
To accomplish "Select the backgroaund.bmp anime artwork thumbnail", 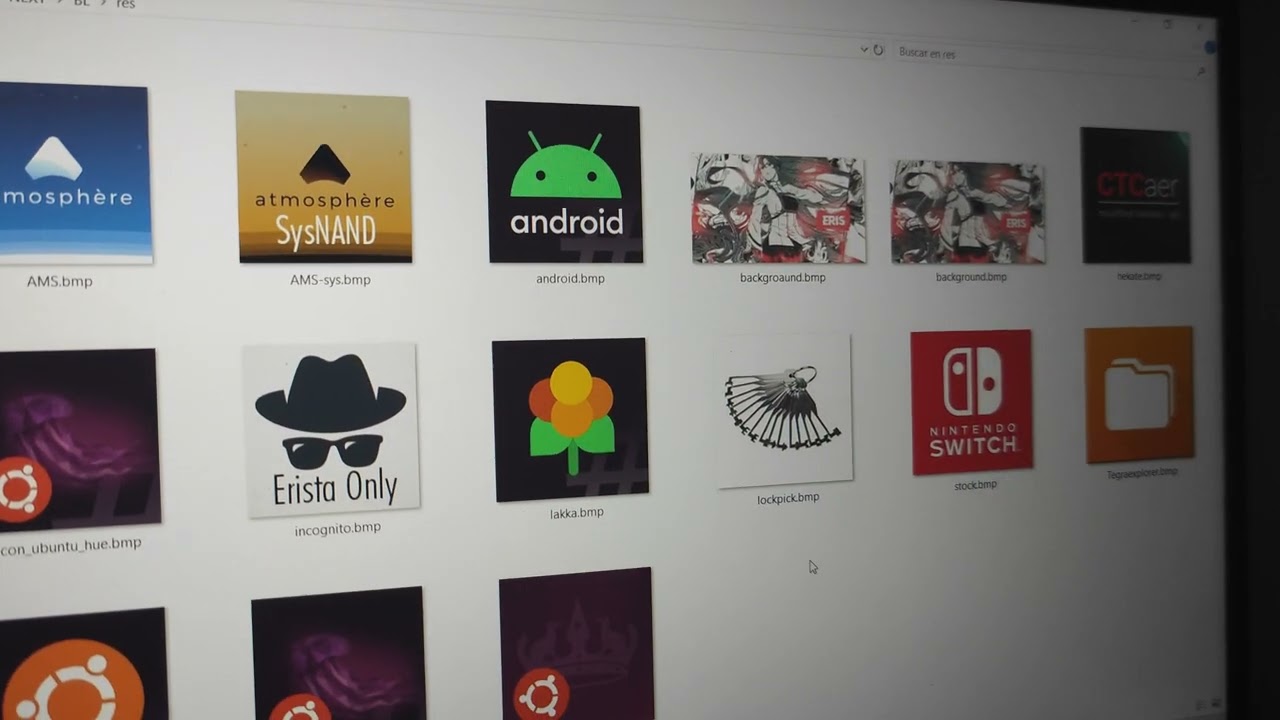I will click(x=779, y=209).
